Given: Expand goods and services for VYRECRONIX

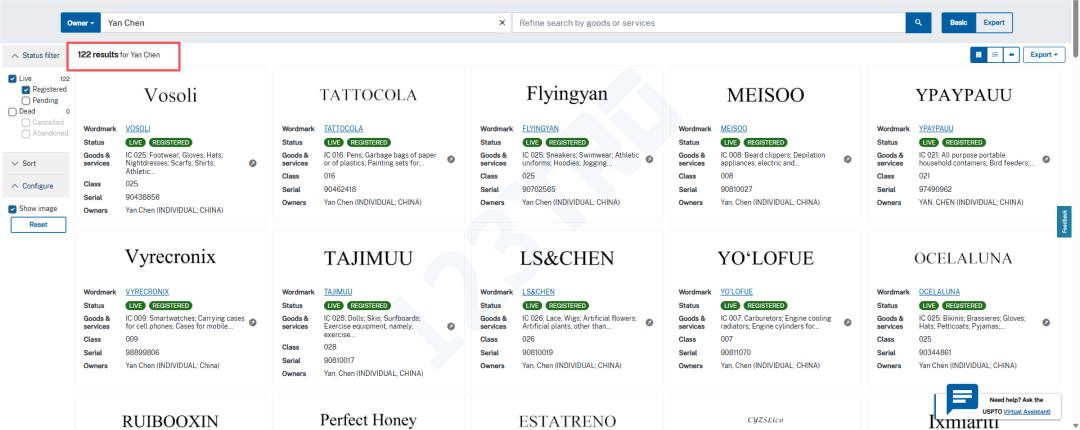Looking at the screenshot, I should coord(253,322).
